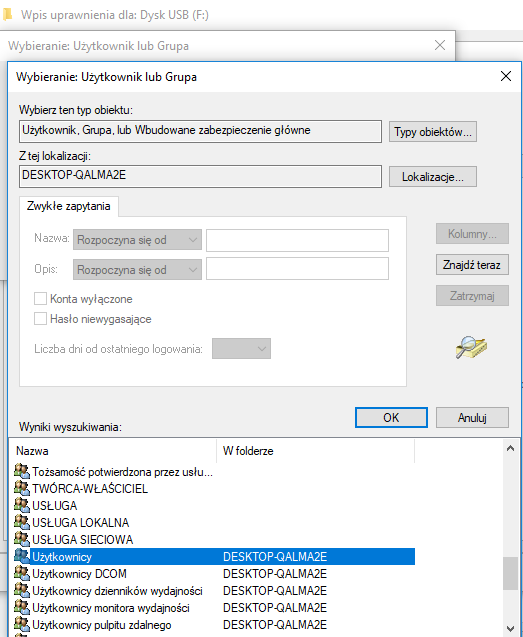
Task: Click the group icon next to USŁUGA SIECIOWA
Action: click(x=22, y=539)
